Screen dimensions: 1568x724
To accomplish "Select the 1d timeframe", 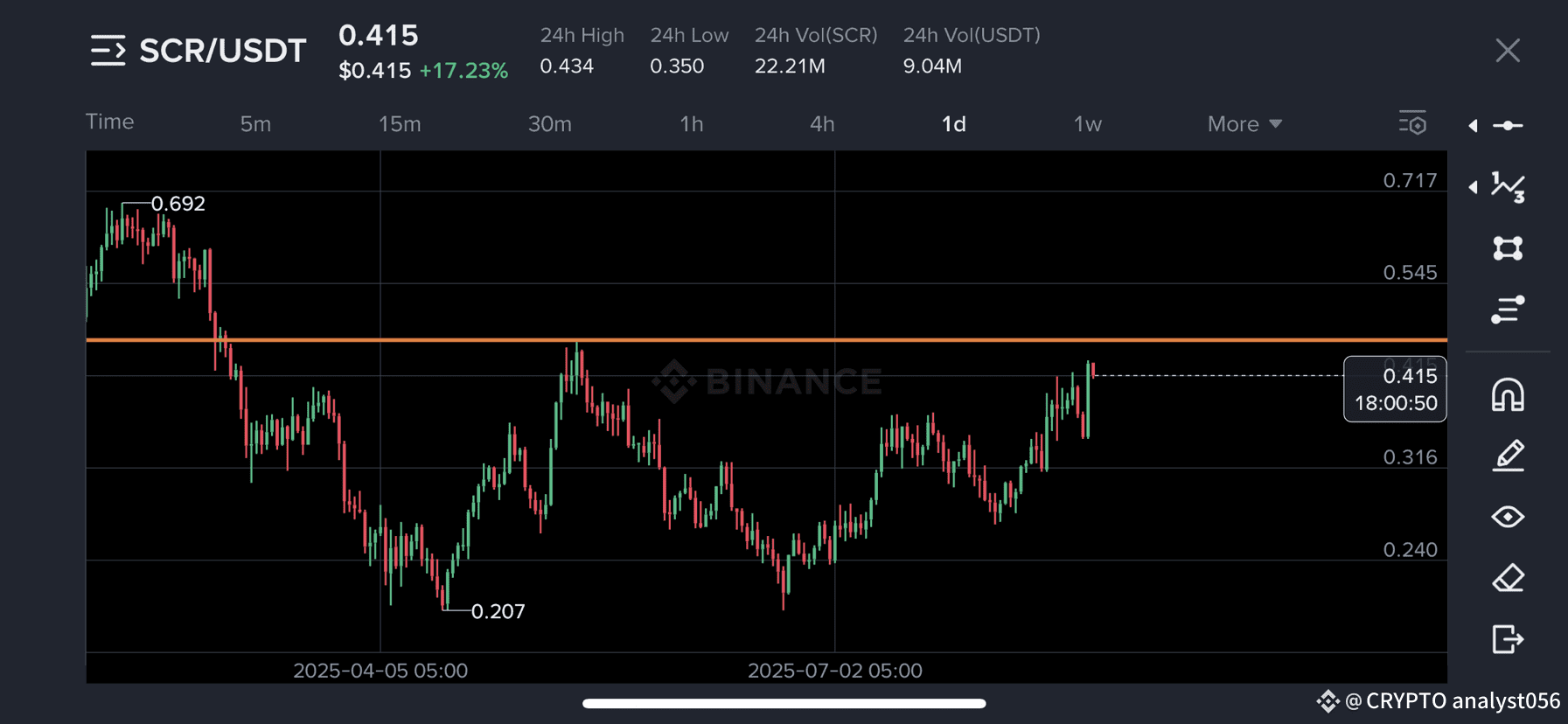I will point(953,124).
